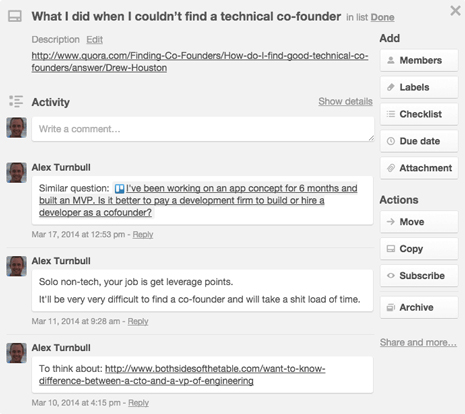Edit the card description
The width and height of the screenshot is (465, 414).
pos(94,40)
